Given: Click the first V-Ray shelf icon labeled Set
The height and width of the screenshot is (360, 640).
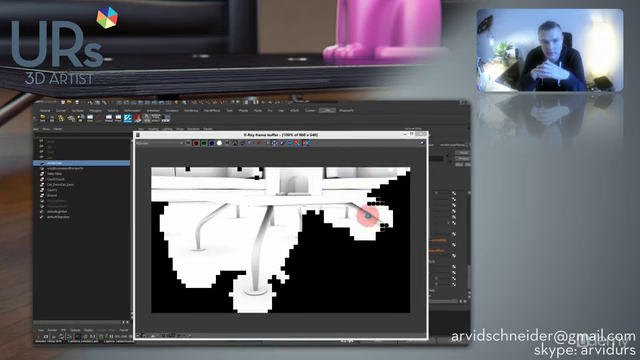Looking at the screenshot, I should [x=42, y=118].
